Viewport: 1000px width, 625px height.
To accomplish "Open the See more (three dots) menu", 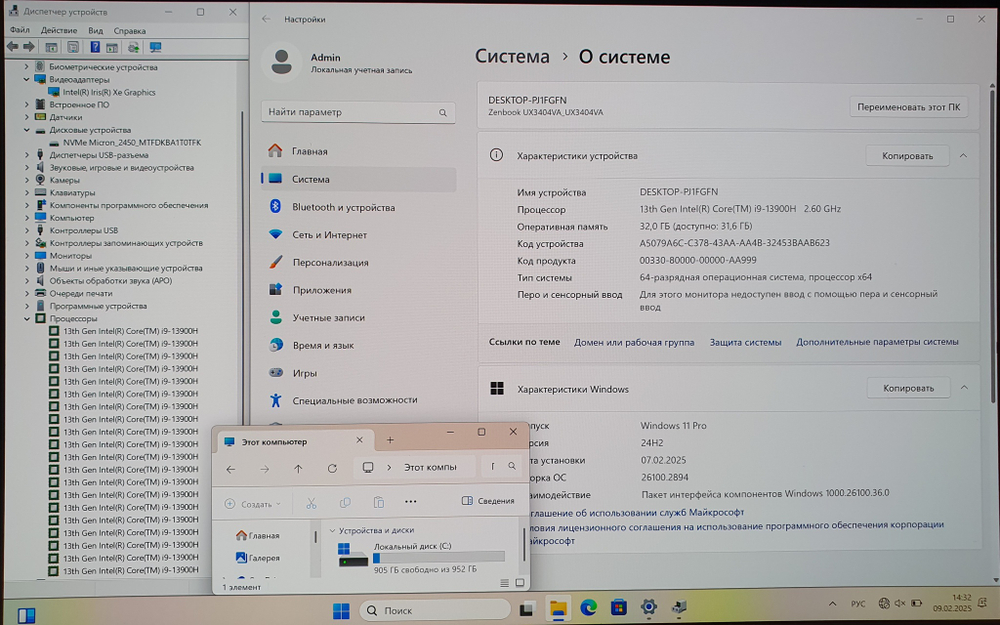I will (410, 502).
